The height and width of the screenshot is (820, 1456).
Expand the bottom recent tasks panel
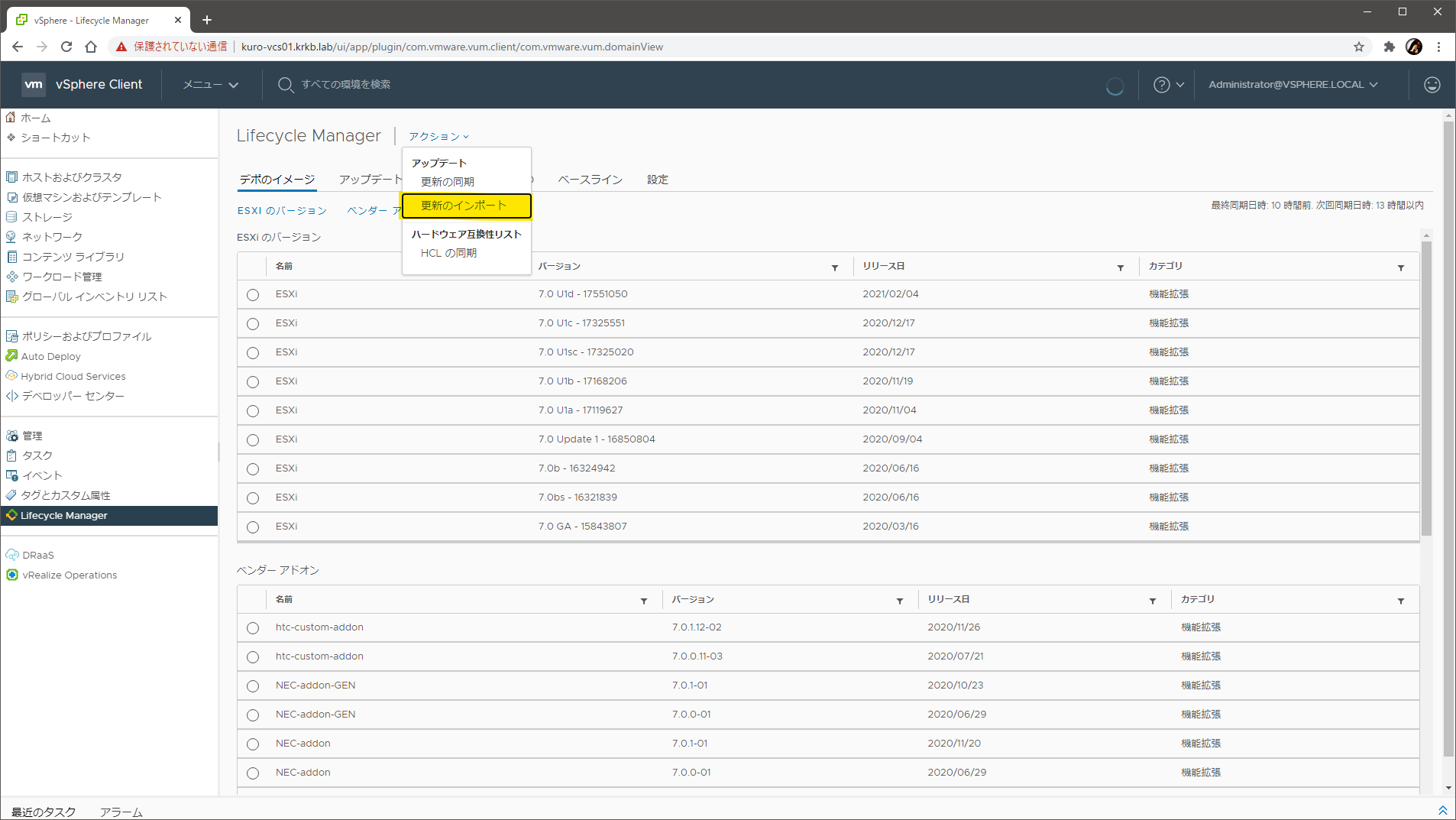pos(1442,810)
